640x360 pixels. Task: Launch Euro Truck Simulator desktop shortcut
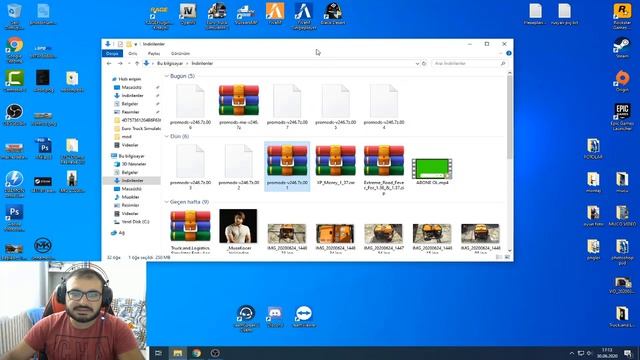pos(216,16)
